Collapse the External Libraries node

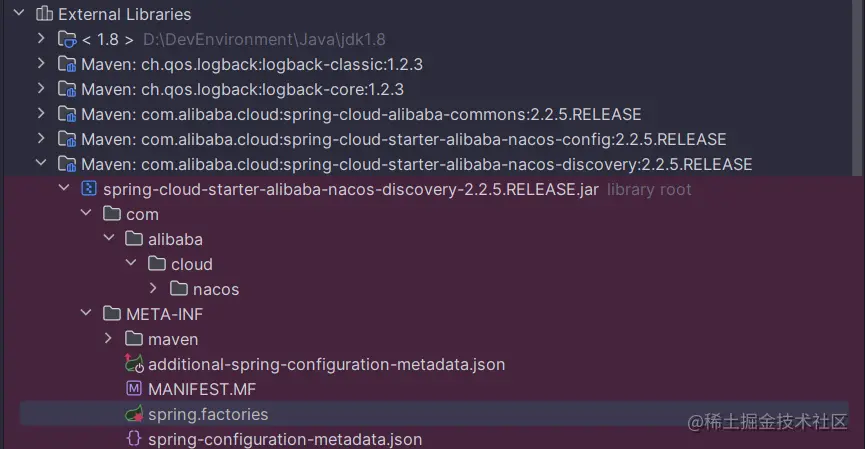(18, 14)
